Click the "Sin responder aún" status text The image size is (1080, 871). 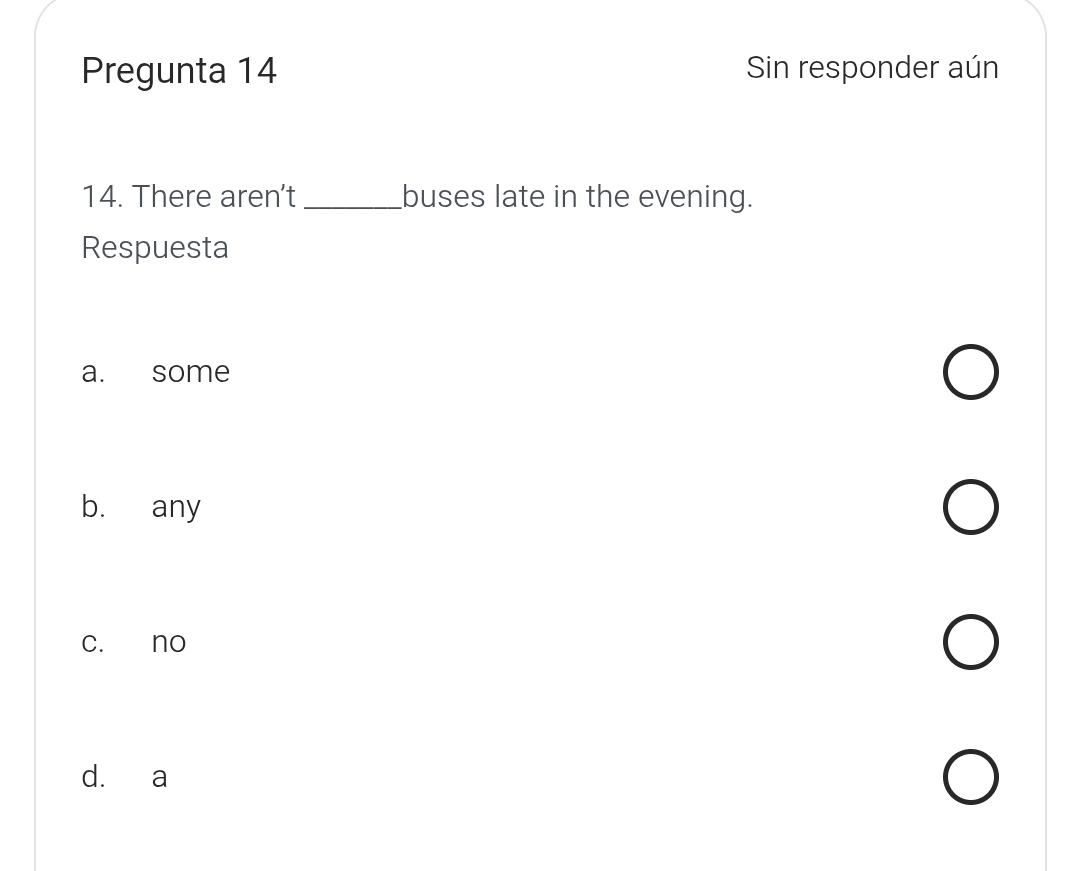[x=871, y=68]
